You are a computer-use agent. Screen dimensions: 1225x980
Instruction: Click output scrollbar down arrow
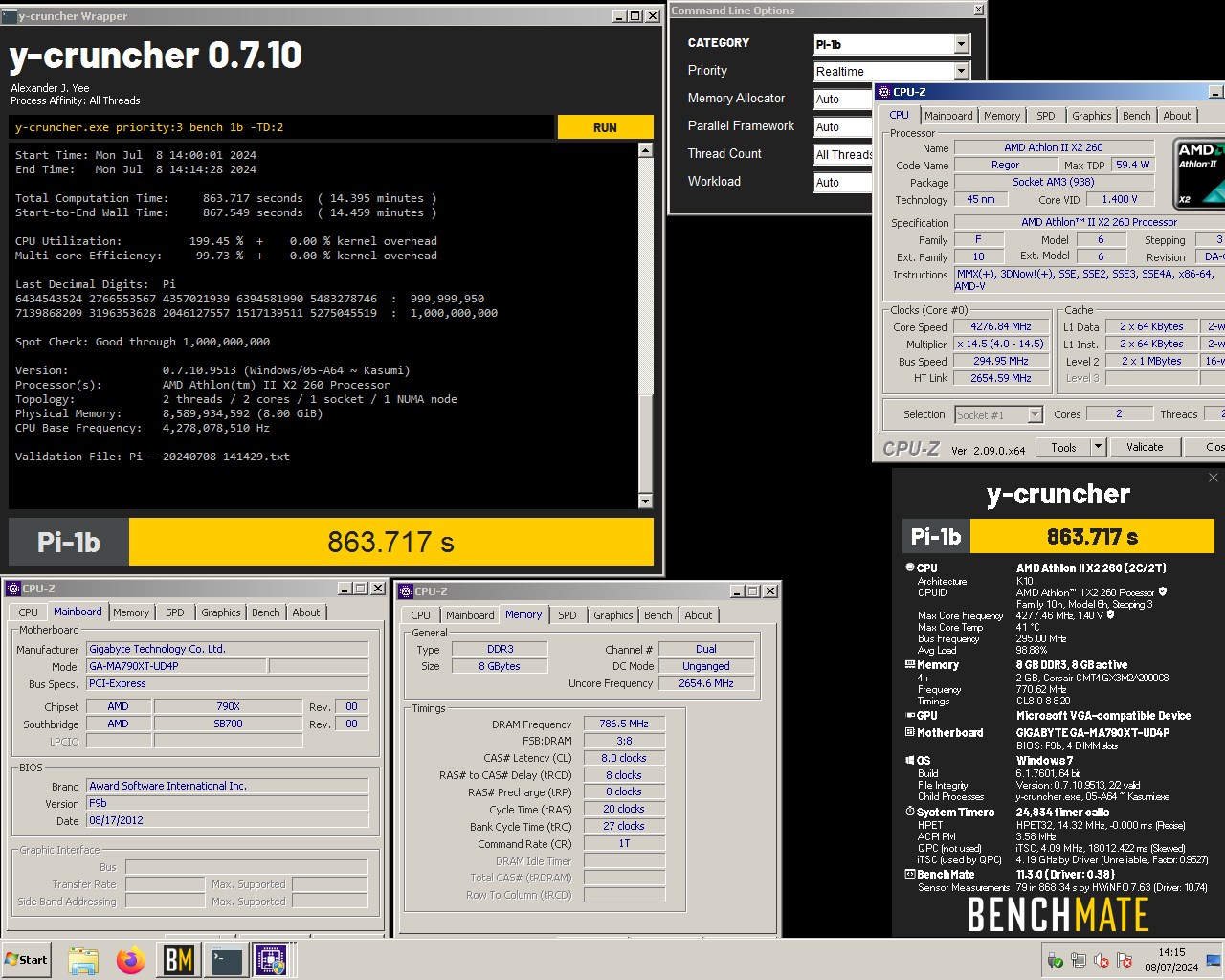pos(645,501)
